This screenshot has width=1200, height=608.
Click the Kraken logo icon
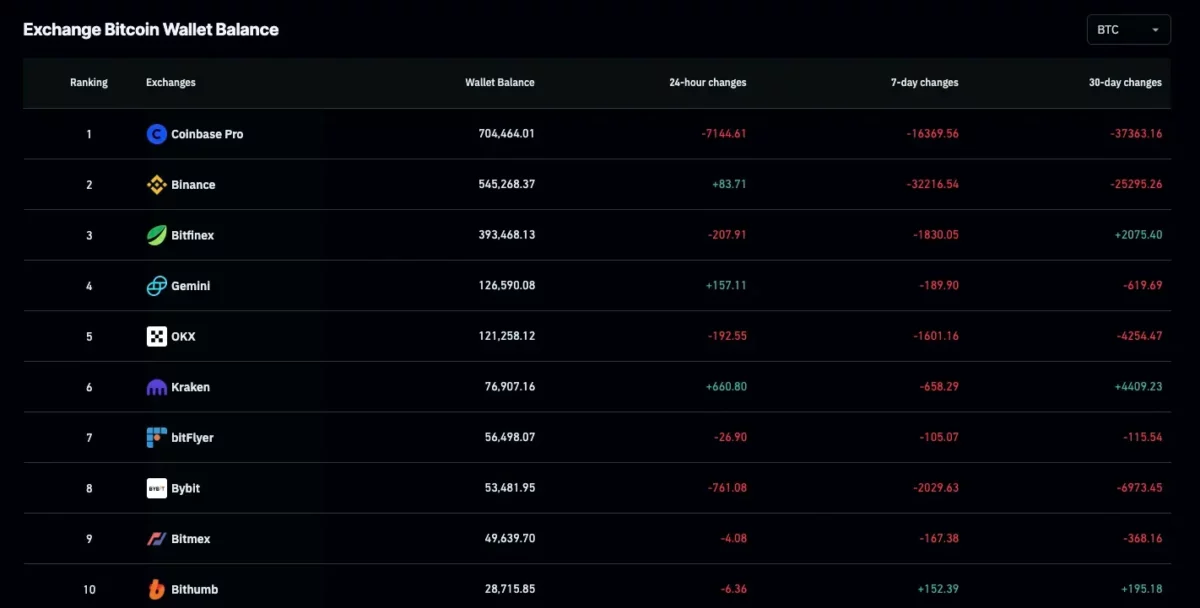[156, 387]
